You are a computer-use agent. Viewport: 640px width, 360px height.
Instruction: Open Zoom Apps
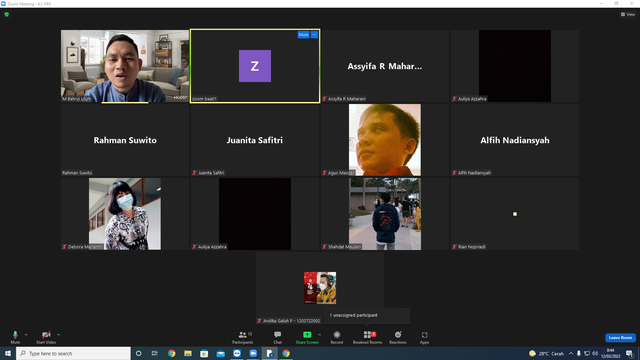424,337
